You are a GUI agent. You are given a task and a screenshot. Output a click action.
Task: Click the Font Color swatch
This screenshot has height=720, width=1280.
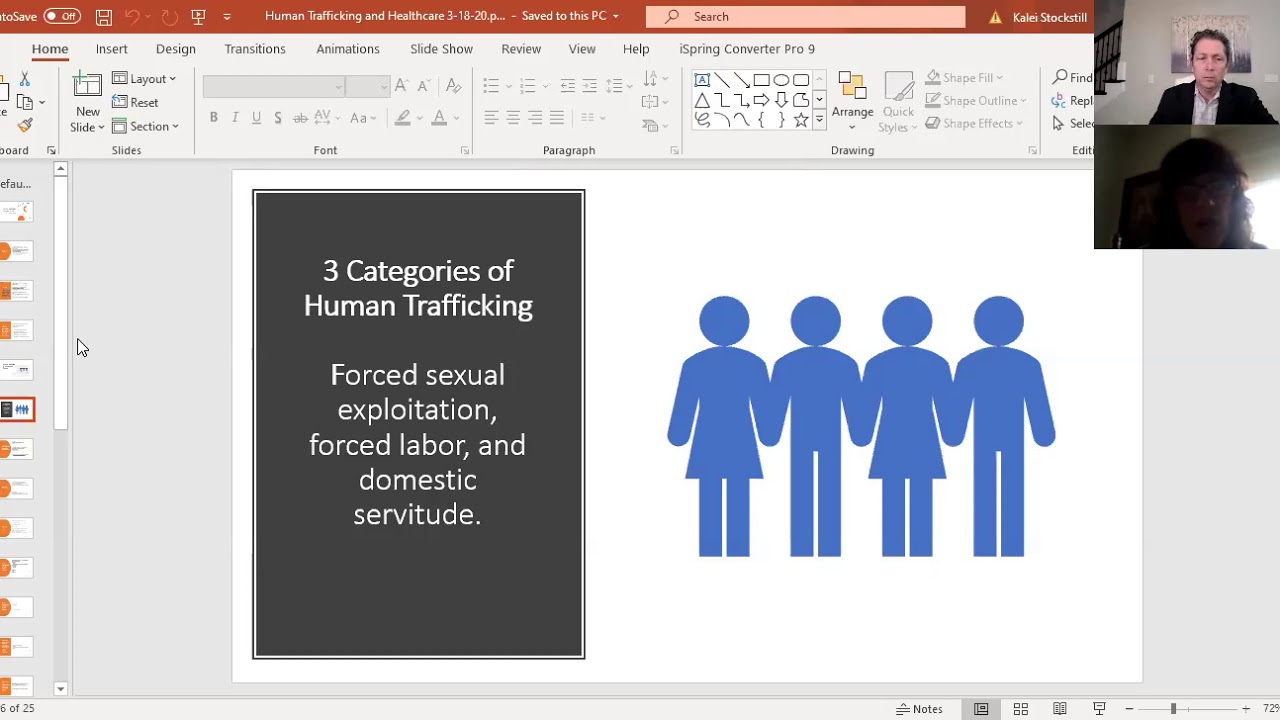coord(439,118)
